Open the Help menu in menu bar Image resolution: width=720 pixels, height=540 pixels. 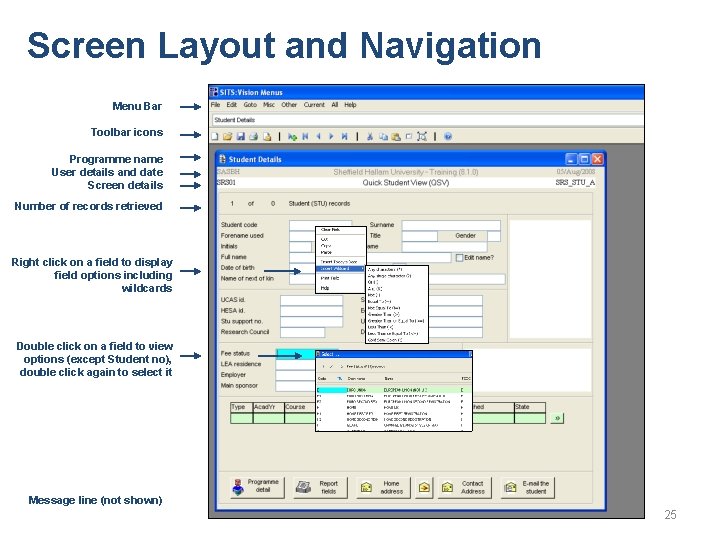350,105
